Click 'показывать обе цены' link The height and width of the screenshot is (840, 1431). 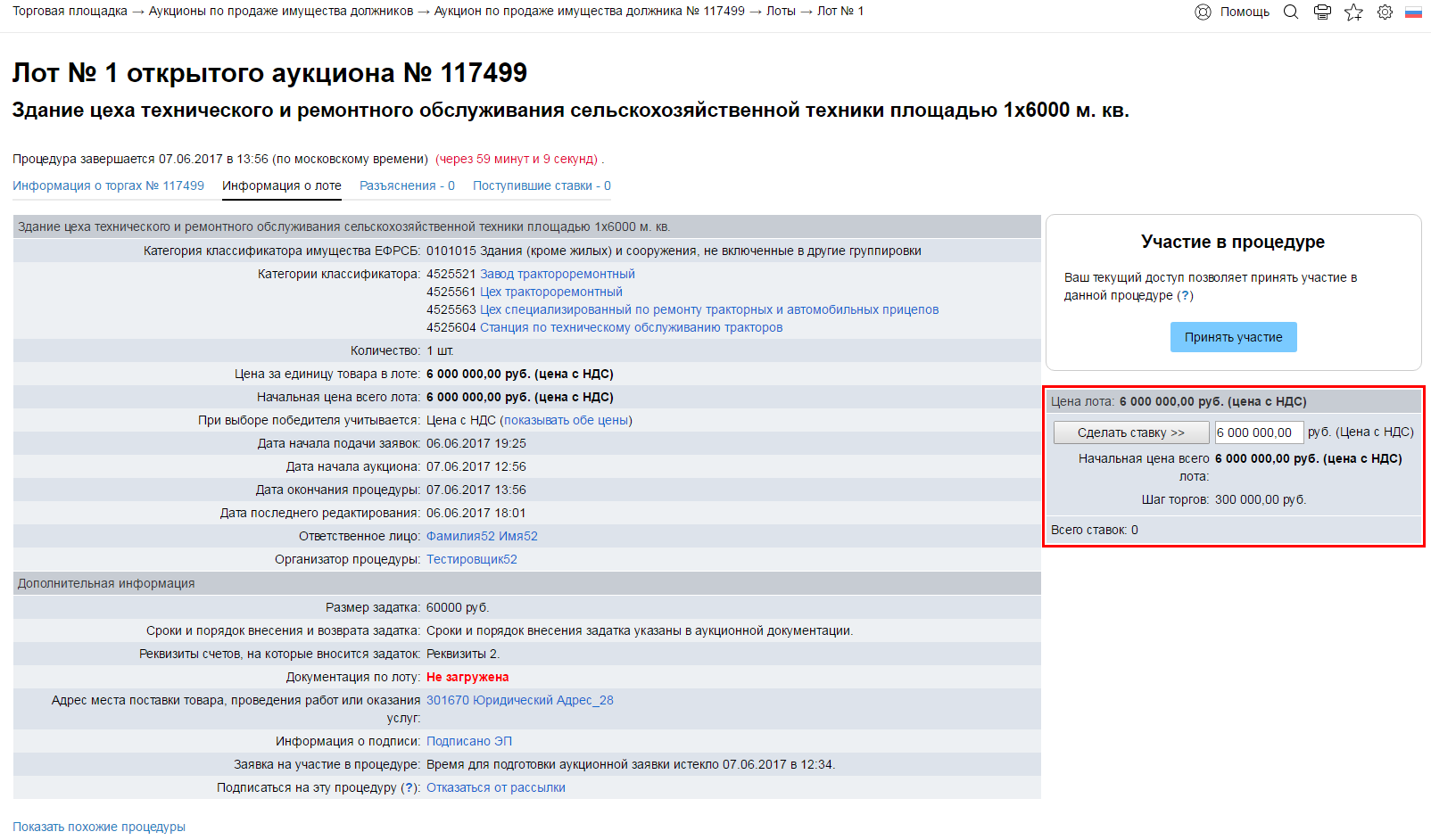tap(566, 420)
